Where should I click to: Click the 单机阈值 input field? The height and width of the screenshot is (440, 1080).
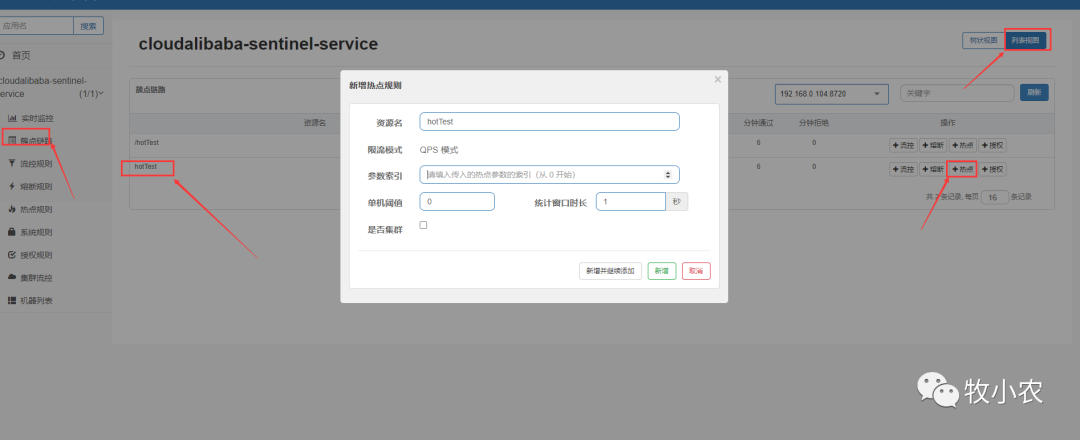click(x=457, y=202)
